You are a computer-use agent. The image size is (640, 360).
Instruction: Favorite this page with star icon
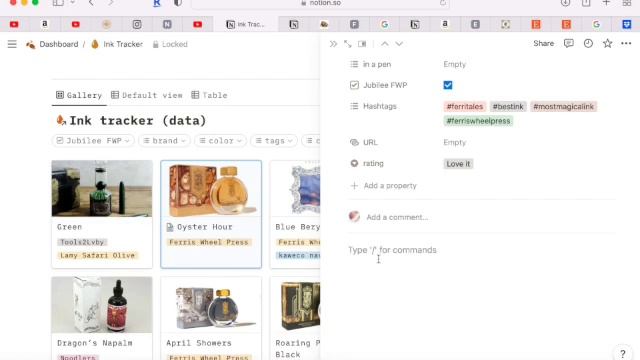click(x=607, y=43)
